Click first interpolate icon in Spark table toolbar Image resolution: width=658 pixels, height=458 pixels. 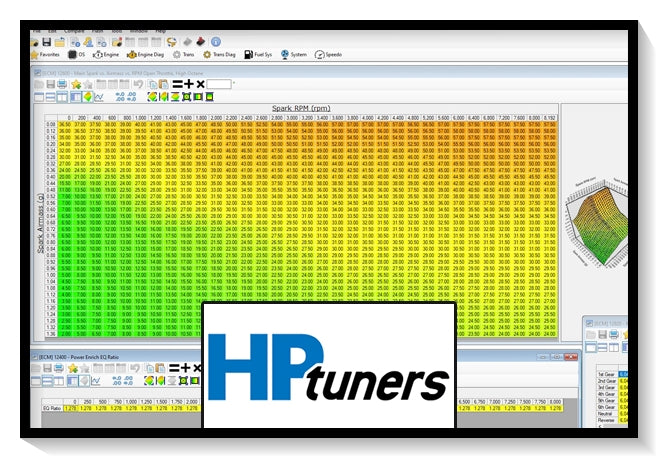[152, 97]
